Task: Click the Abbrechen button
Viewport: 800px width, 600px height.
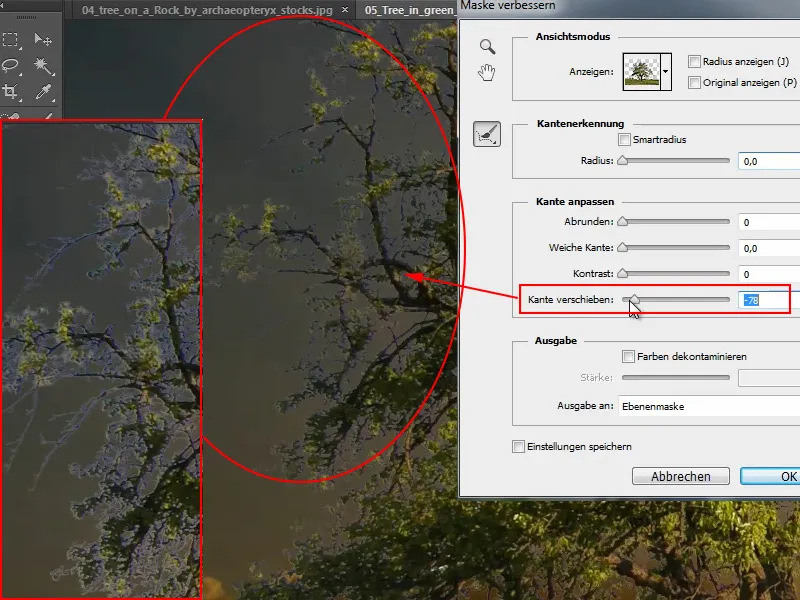Action: (x=681, y=476)
